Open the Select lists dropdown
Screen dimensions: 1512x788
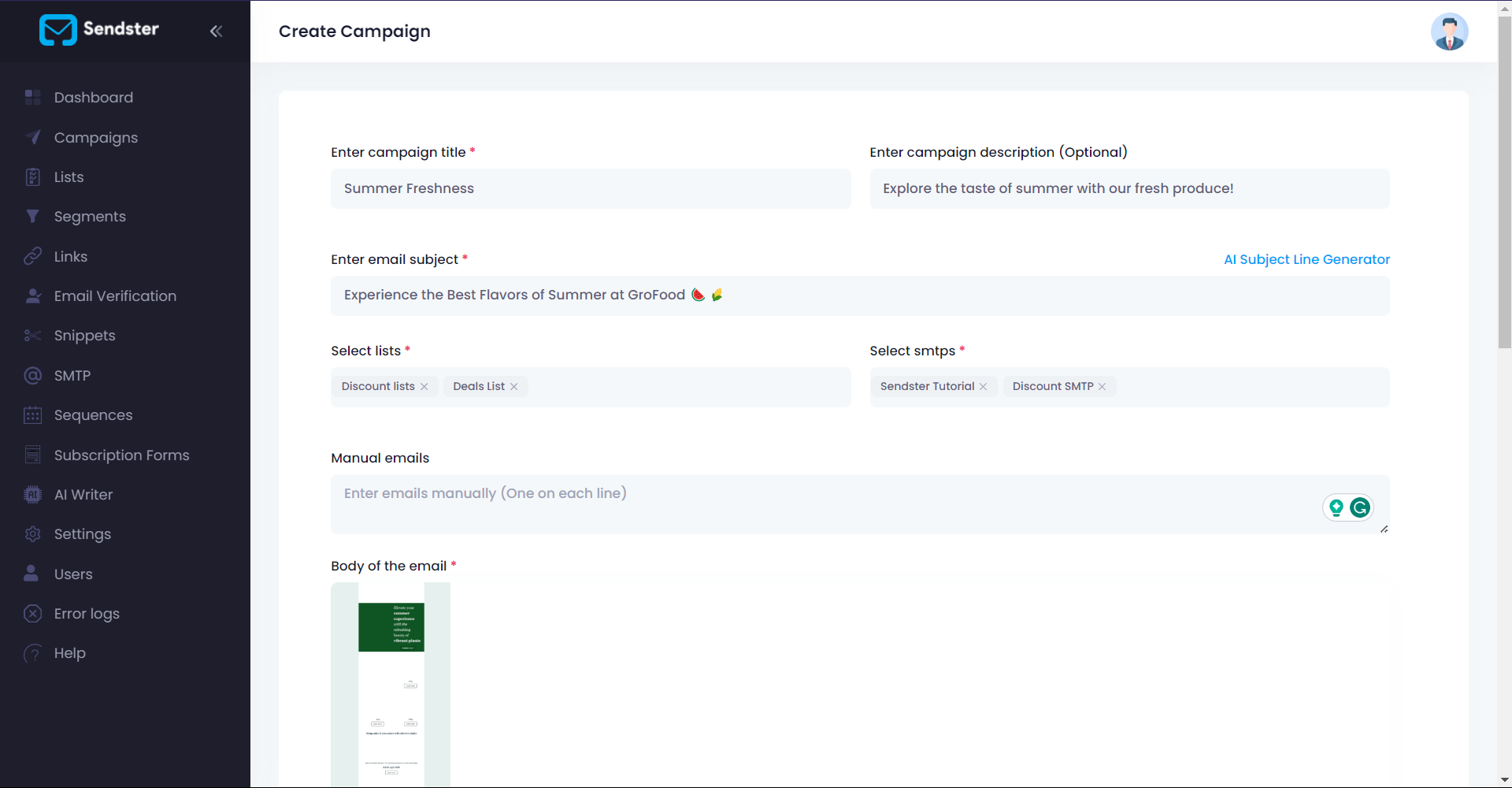pos(685,387)
